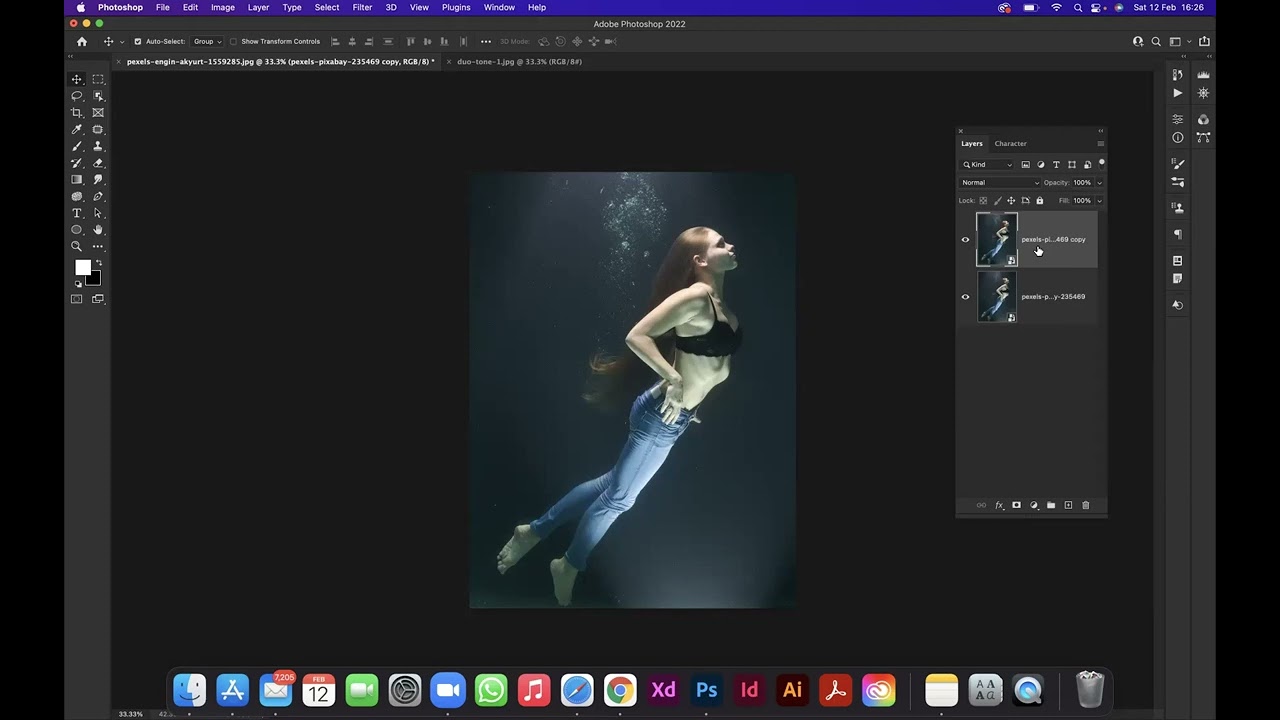Viewport: 1280px width, 720px height.
Task: Select the Hand tool
Action: 98,229
